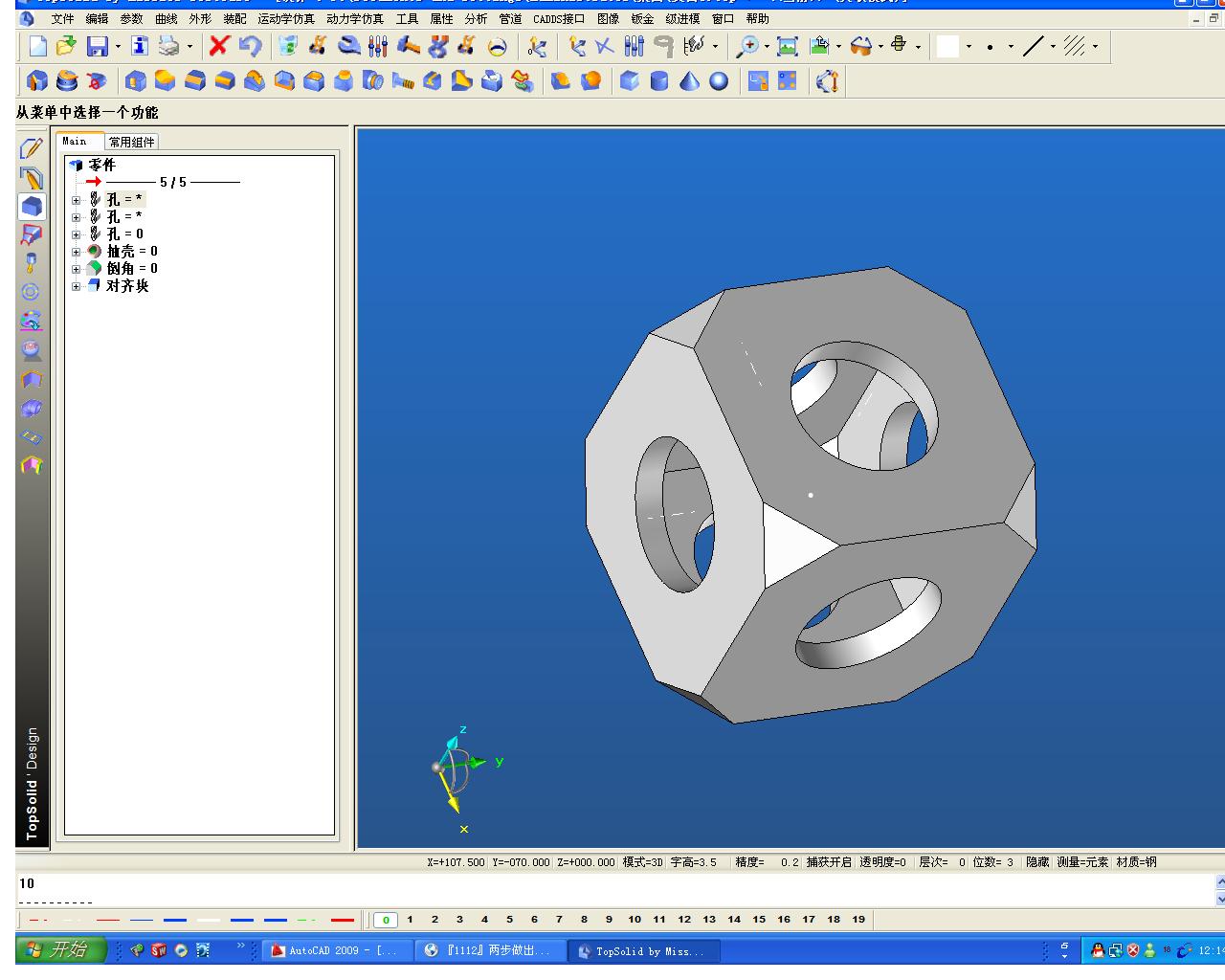1225x980 pixels.
Task: Click the four-dots pattern icon
Action: pyautogui.click(x=787, y=81)
